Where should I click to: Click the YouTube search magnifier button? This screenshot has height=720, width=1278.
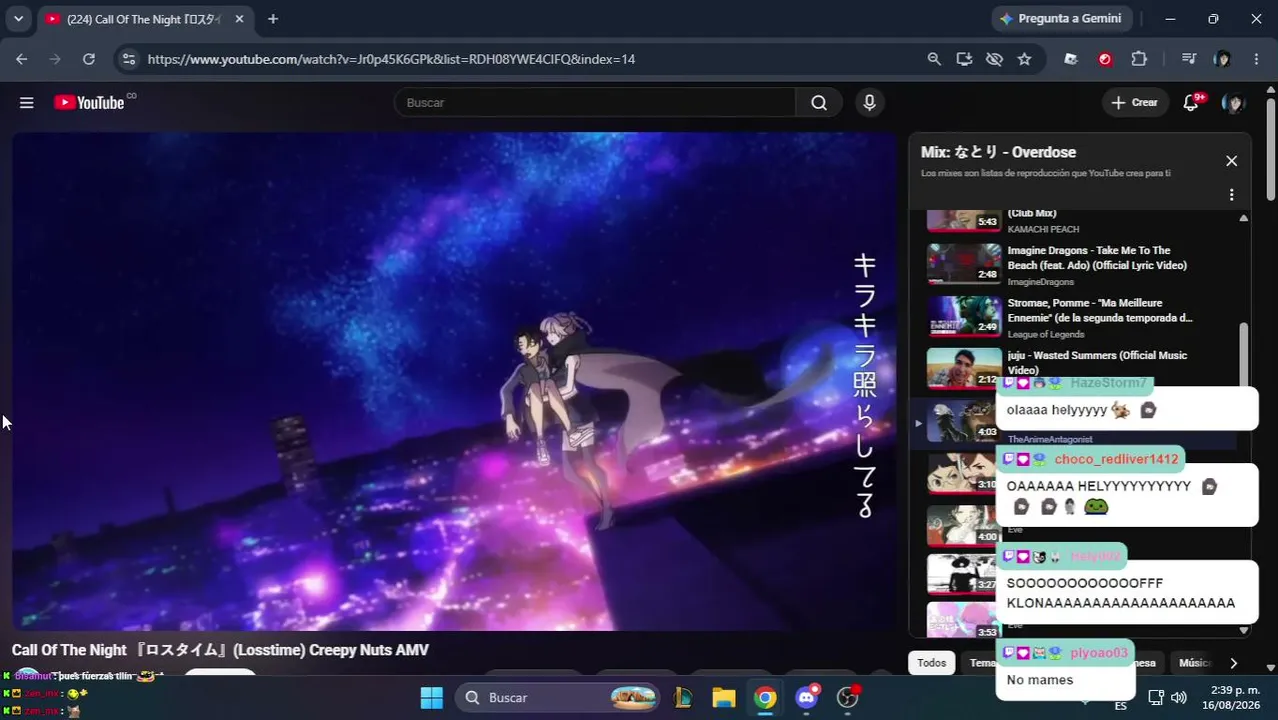pos(819,102)
